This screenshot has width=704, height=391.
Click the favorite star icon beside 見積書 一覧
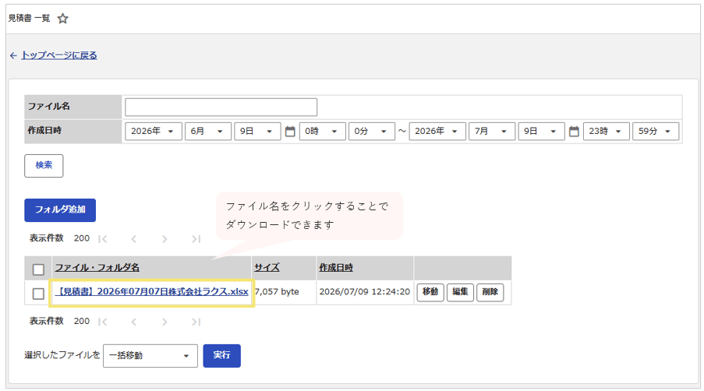click(63, 18)
